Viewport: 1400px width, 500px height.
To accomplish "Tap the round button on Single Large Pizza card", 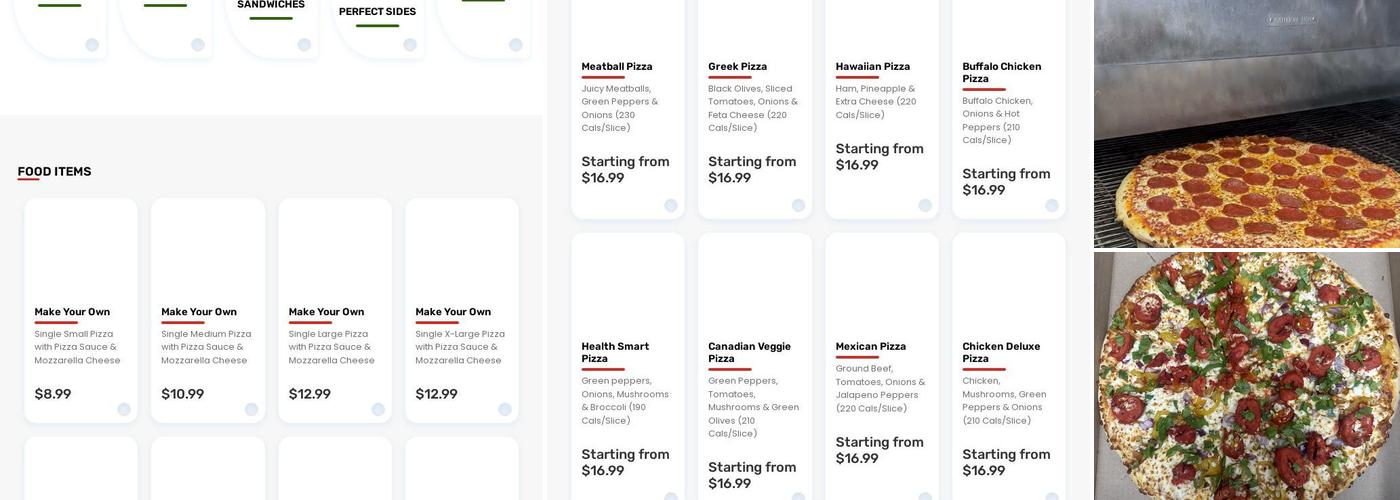I will pos(378,409).
